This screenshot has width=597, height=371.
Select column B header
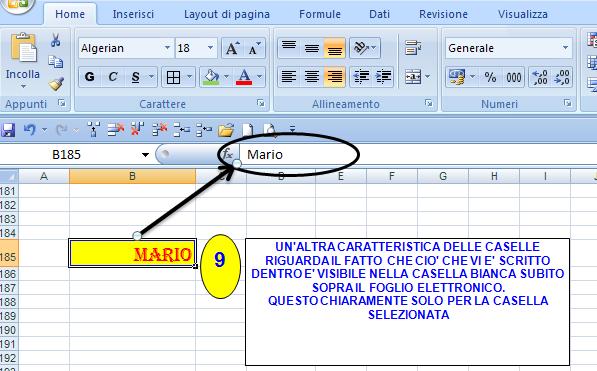pos(132,176)
